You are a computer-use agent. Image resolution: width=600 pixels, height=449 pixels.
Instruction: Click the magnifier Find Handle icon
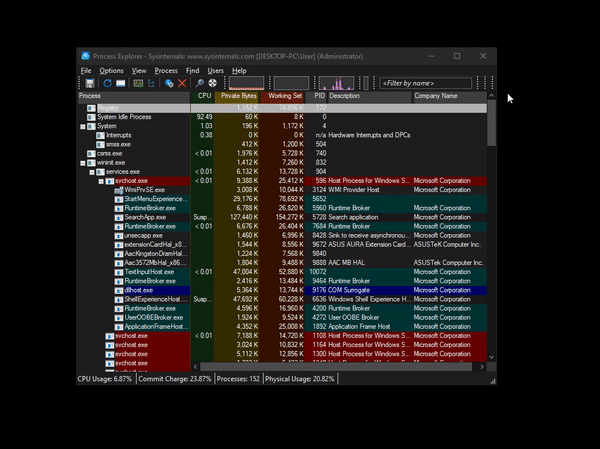point(199,83)
